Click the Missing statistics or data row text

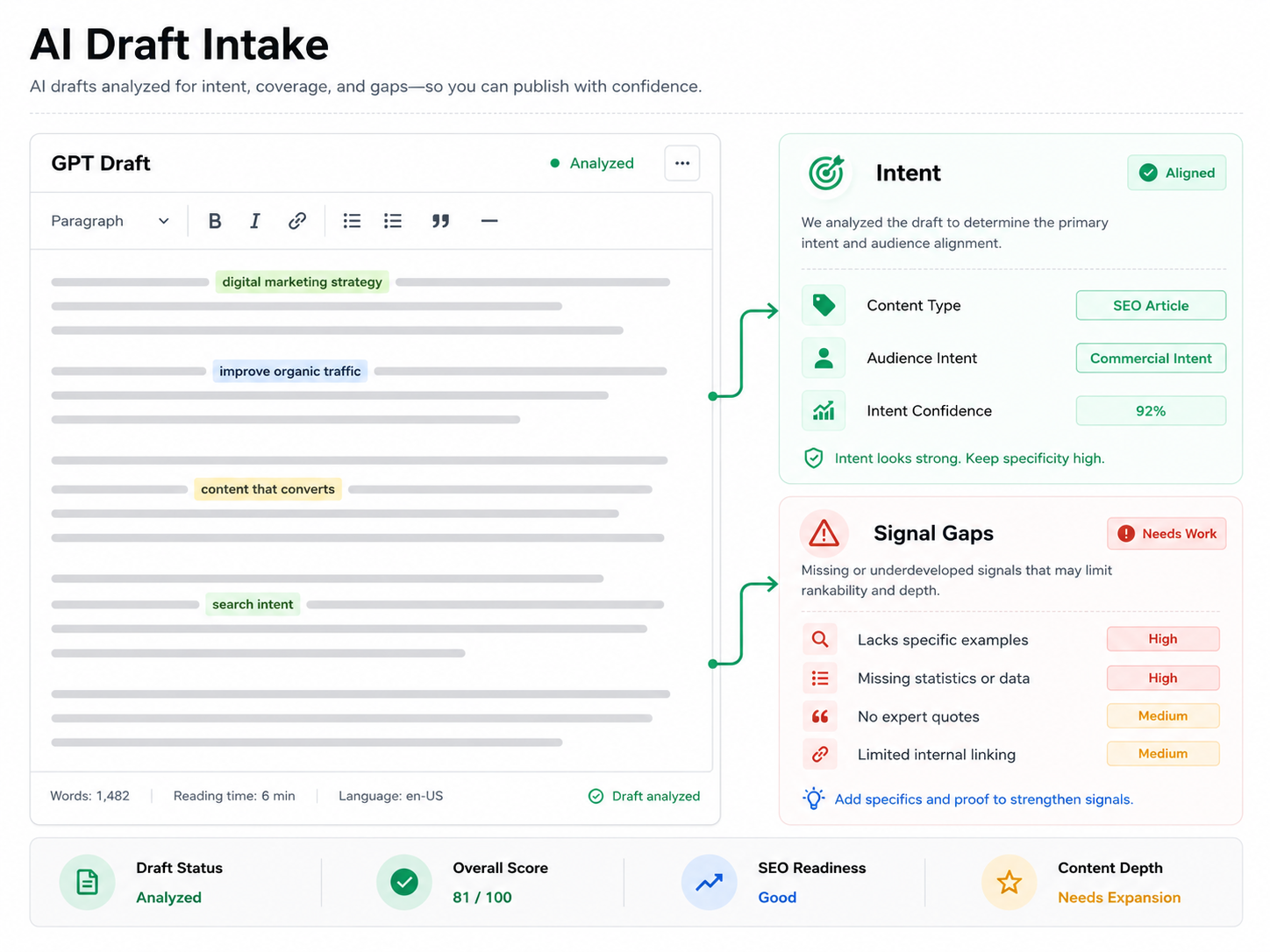click(944, 678)
